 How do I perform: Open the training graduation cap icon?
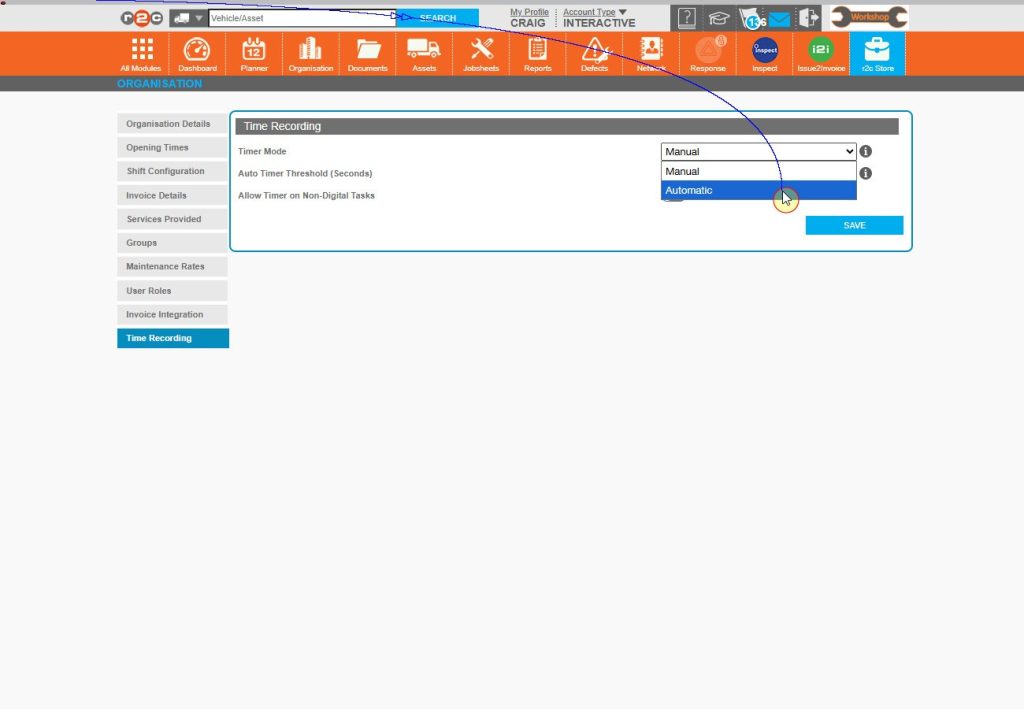pos(718,18)
